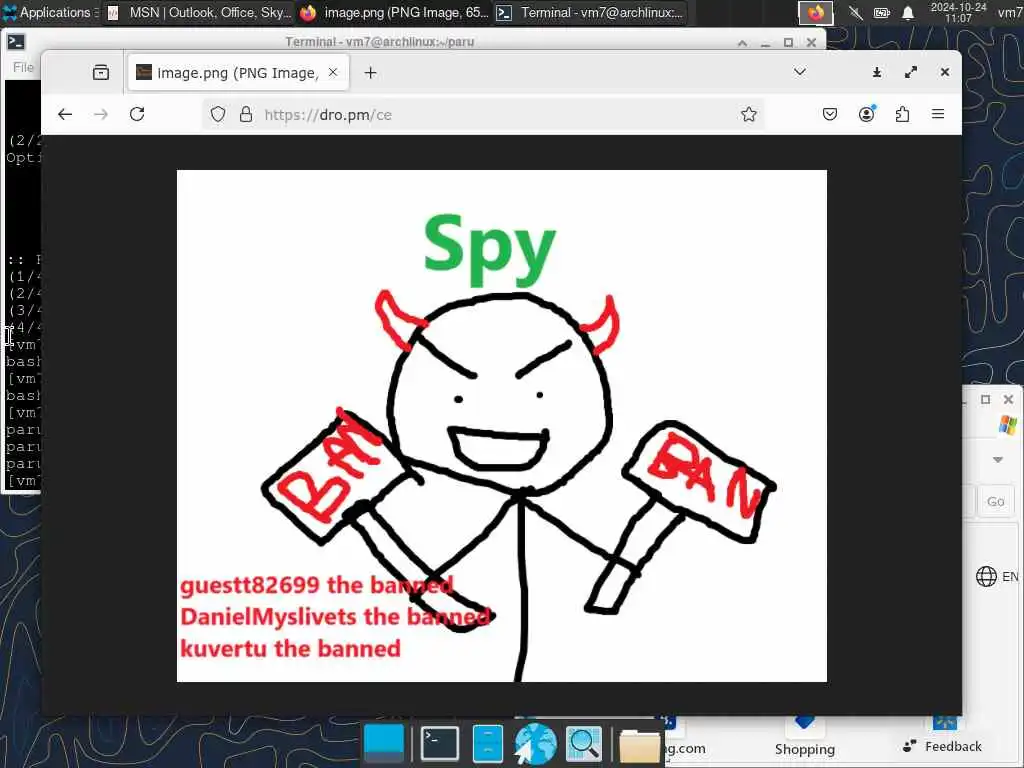Open the padlock site information icon

tap(246, 115)
